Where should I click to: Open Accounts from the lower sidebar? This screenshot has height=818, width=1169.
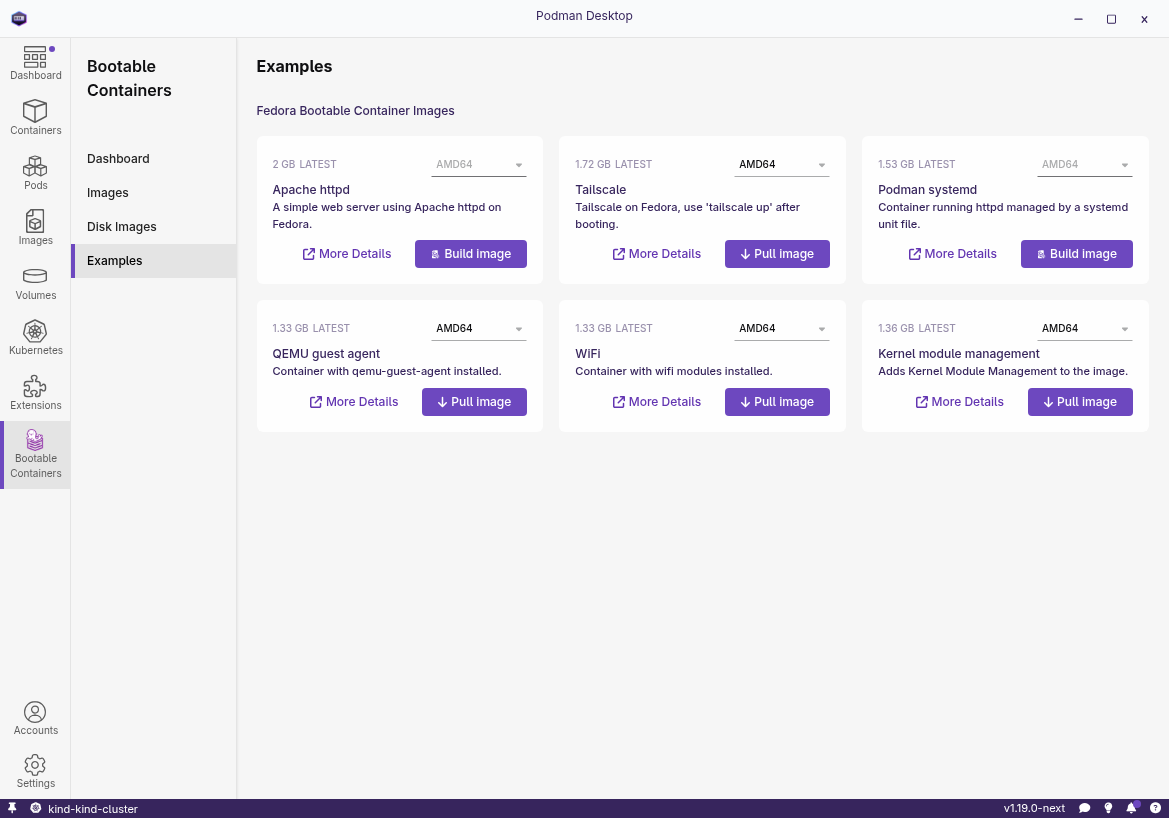tap(35, 716)
